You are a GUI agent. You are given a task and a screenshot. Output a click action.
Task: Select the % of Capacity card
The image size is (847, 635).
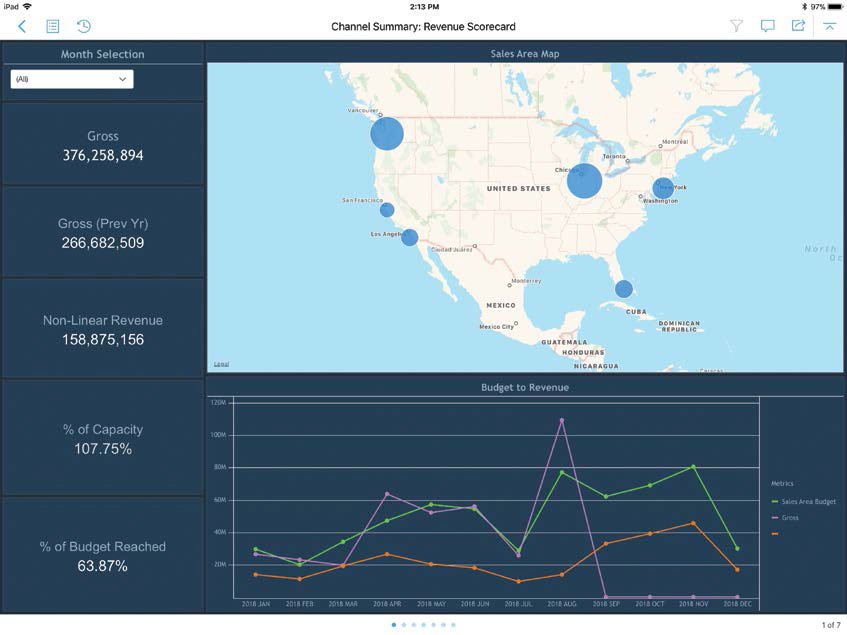pos(103,438)
